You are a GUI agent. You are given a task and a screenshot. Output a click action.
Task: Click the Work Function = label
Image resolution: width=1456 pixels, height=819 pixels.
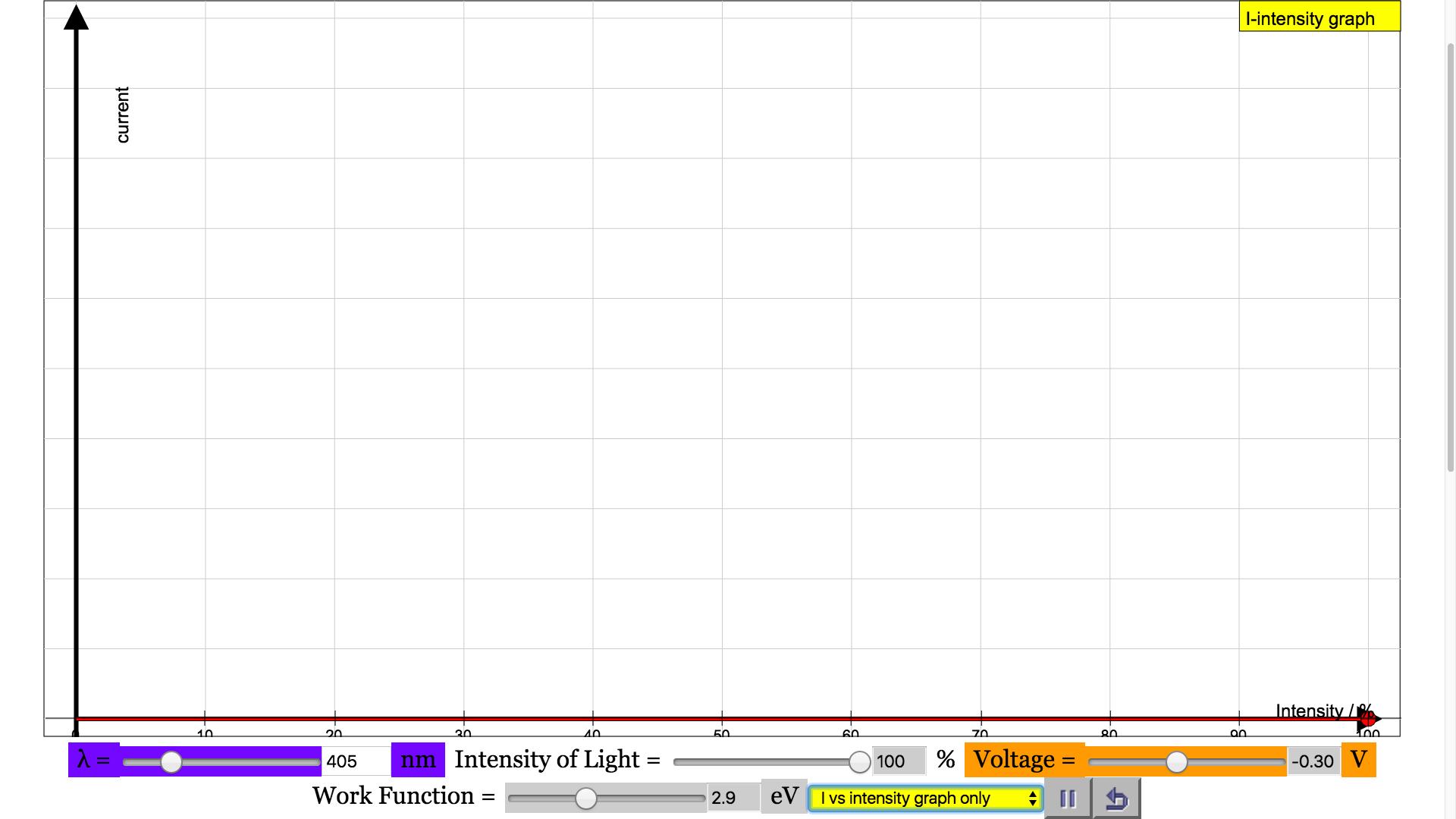point(403,796)
